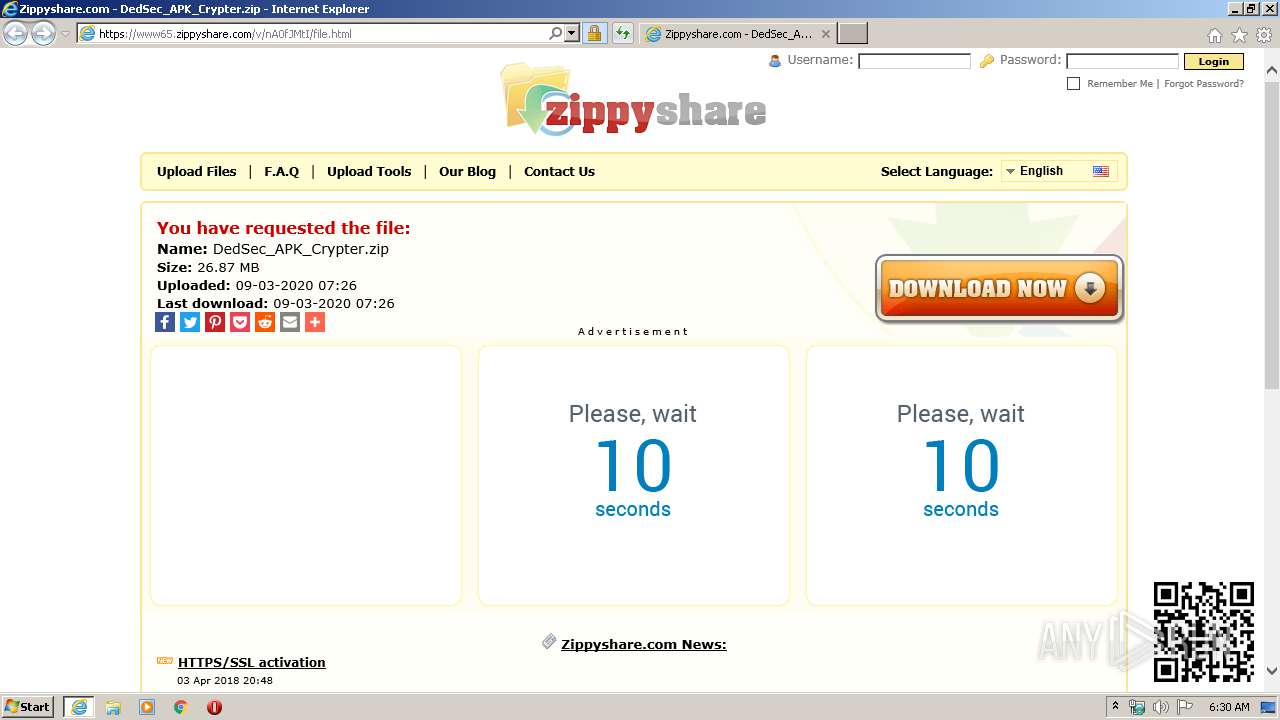The height and width of the screenshot is (720, 1280).
Task: Click the Windows Start button
Action: (28, 707)
